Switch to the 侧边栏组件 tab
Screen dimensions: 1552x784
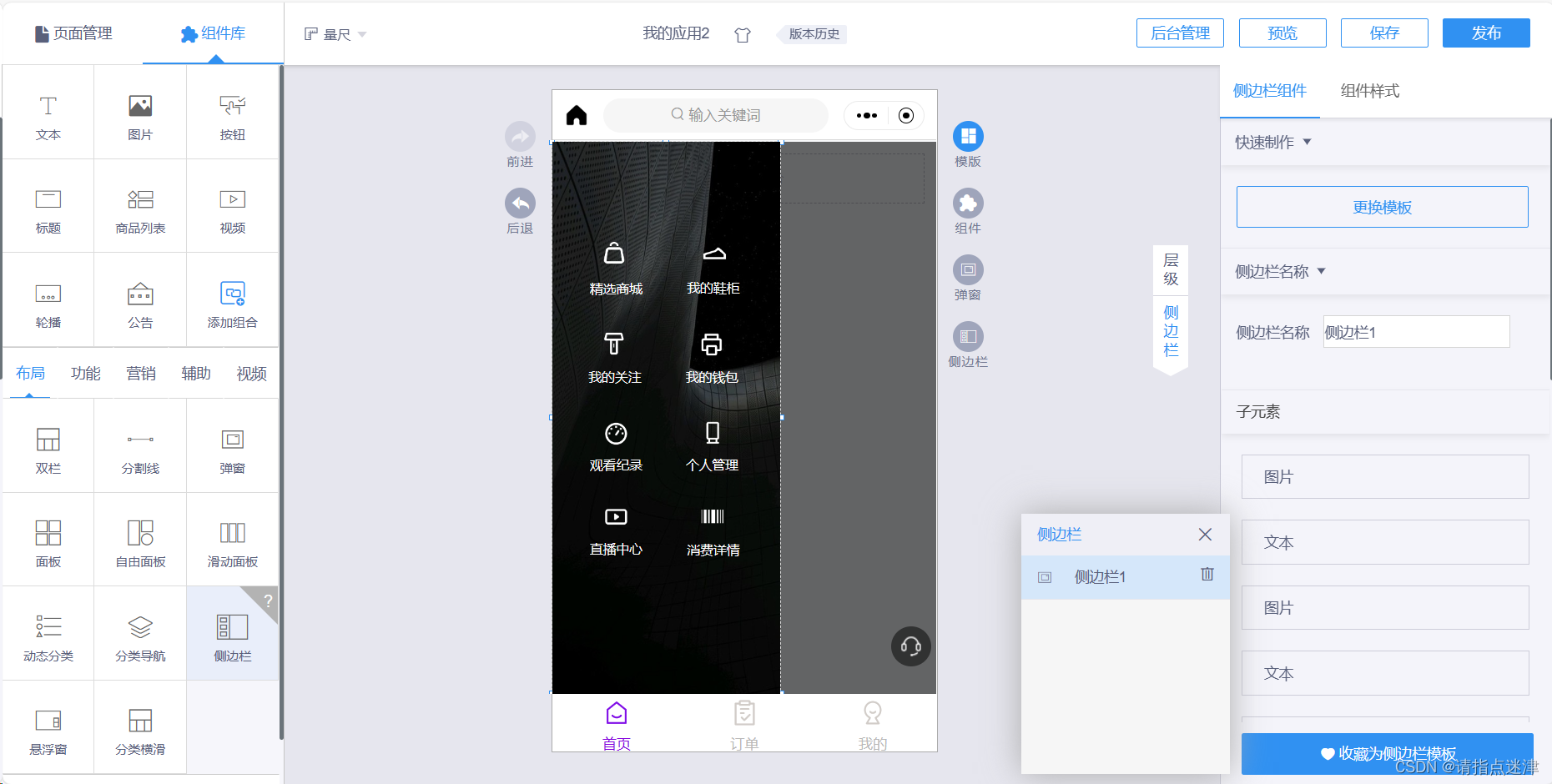1270,91
